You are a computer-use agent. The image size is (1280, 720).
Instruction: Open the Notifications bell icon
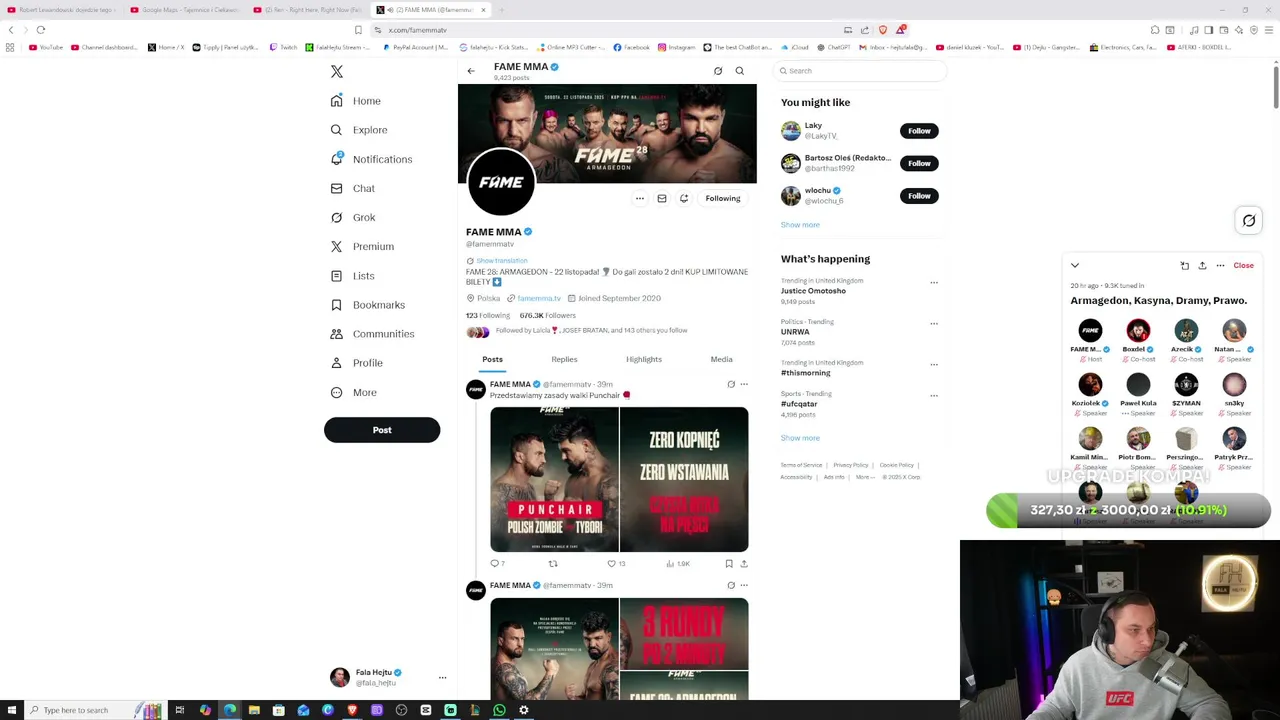click(337, 159)
